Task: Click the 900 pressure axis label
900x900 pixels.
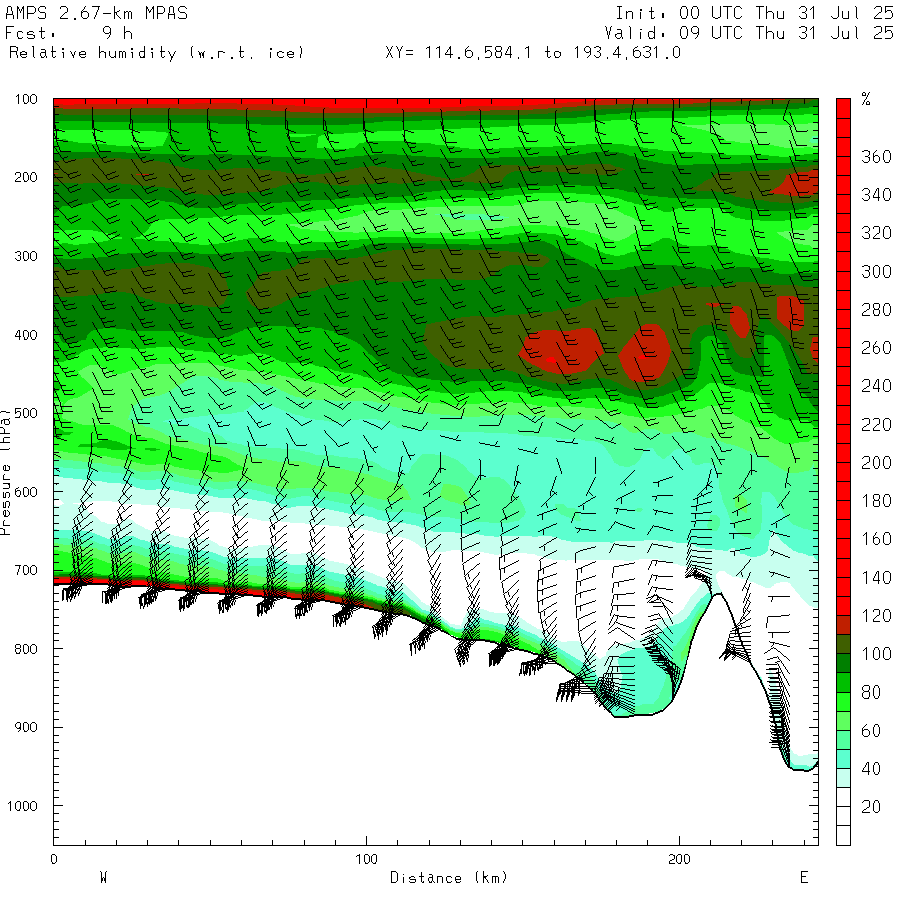Action: (26, 727)
